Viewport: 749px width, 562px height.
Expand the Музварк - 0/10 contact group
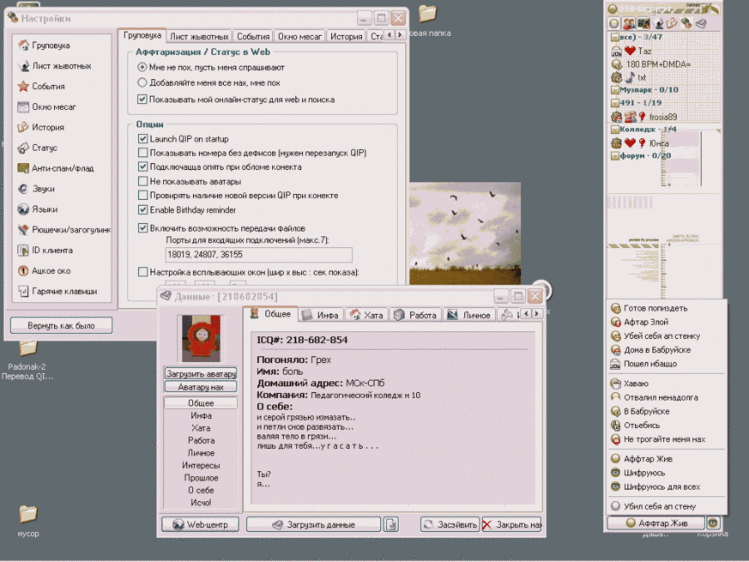615,90
